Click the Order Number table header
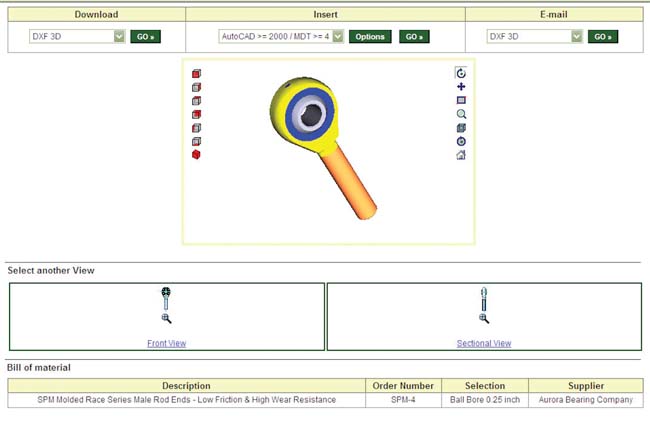650x421 pixels. 403,385
